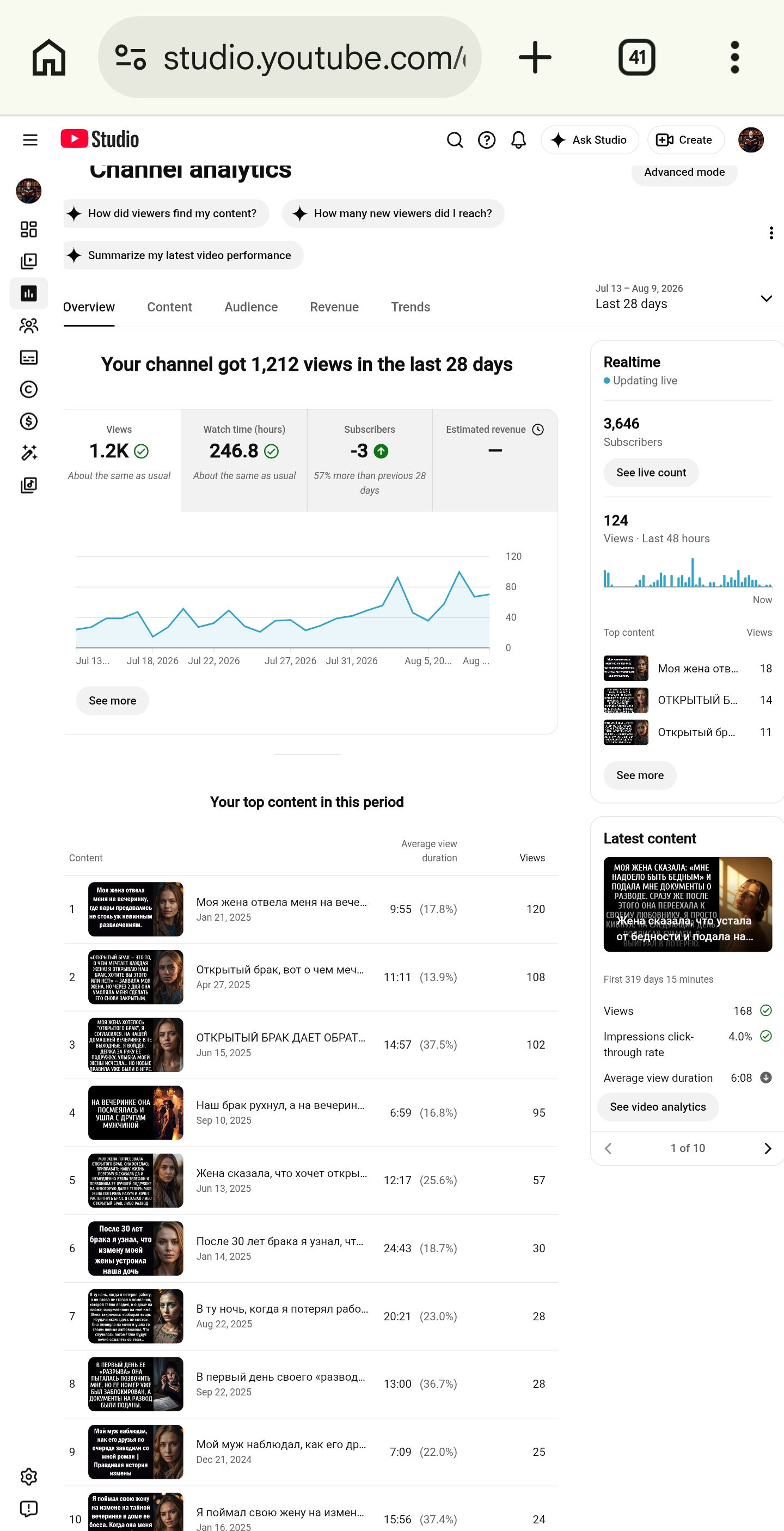The height and width of the screenshot is (1531, 784).
Task: Open Community icon in left sidebar
Action: pyautogui.click(x=28, y=325)
